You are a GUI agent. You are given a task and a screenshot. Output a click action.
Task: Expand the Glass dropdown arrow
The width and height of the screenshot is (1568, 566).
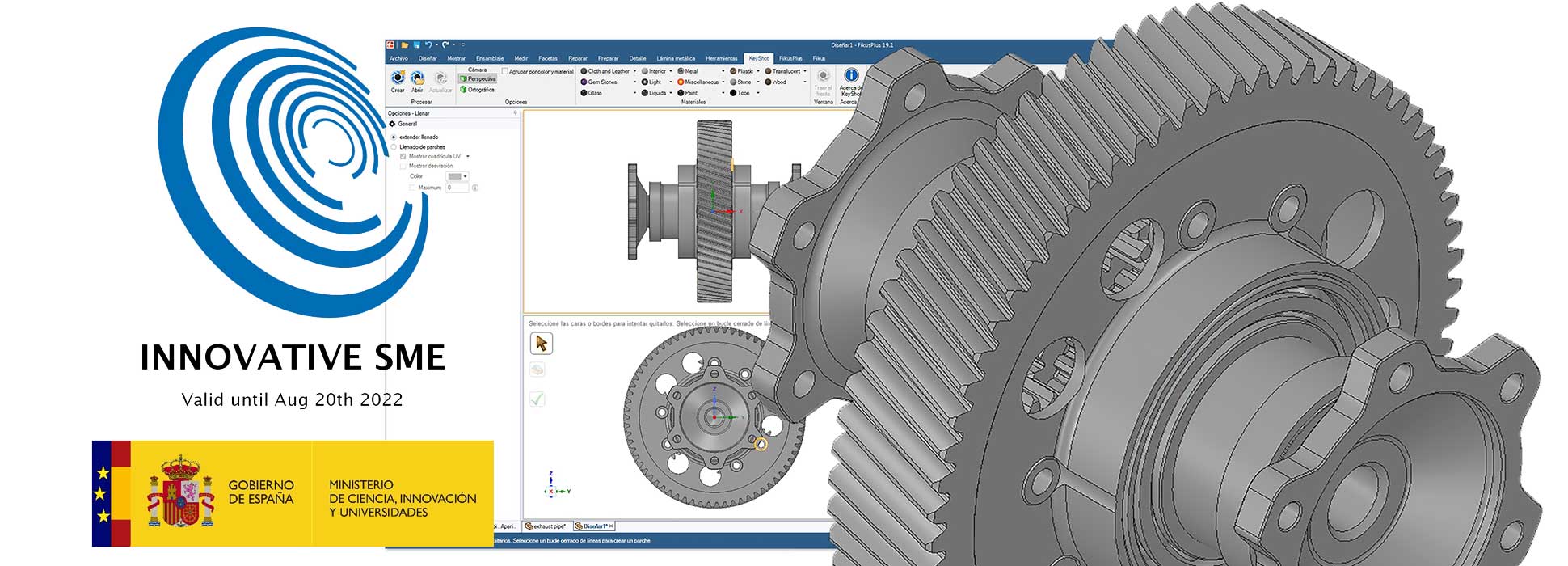pos(634,93)
